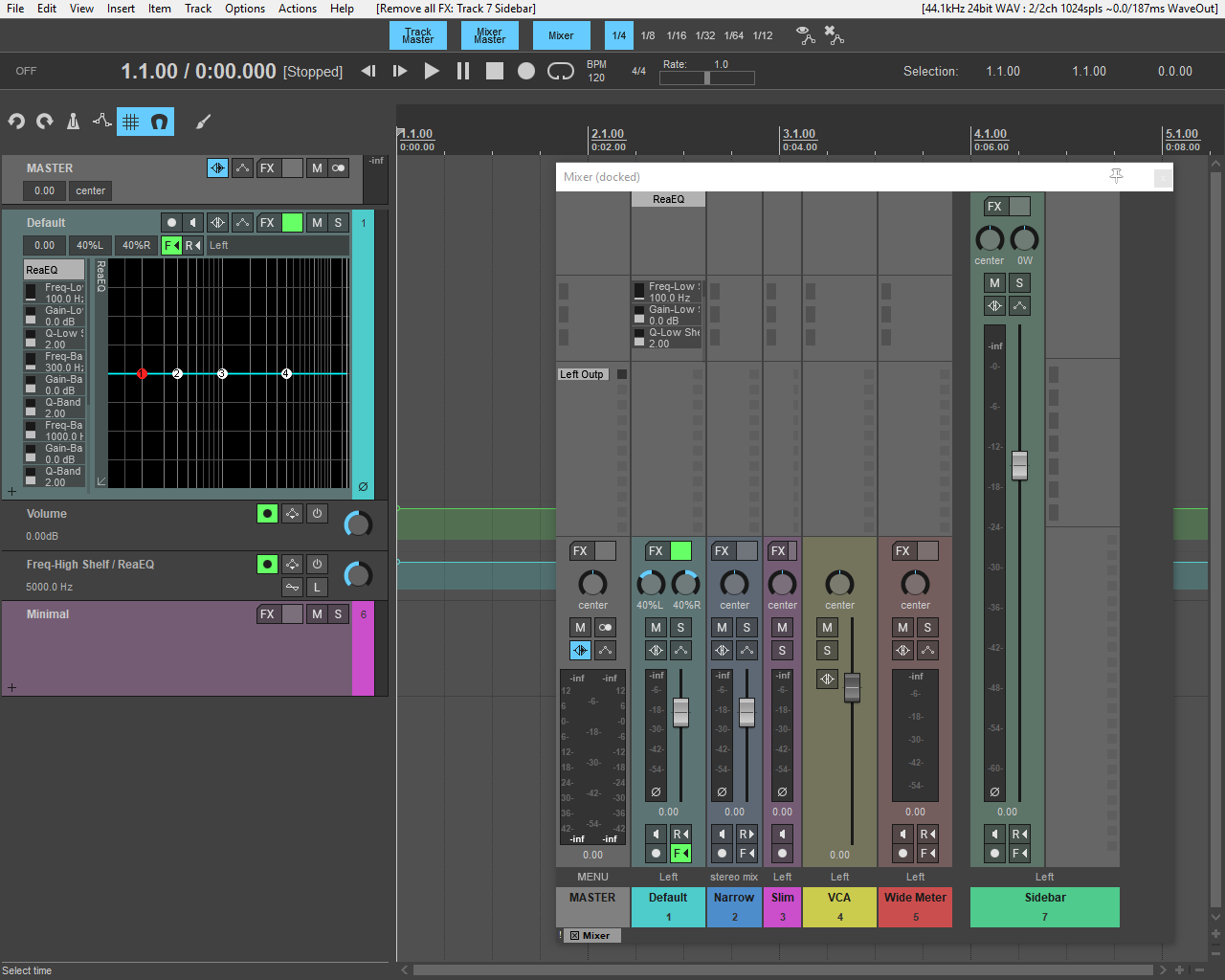The image size is (1225, 980).
Task: Arm the Volume envelope of Default track
Action: coord(268,514)
